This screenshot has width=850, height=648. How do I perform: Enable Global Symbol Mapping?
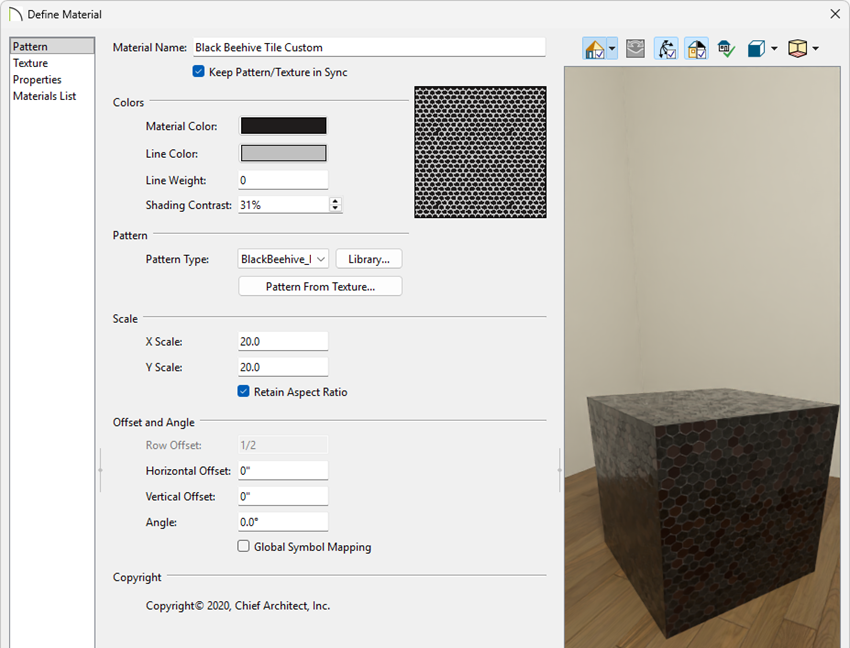click(x=243, y=546)
